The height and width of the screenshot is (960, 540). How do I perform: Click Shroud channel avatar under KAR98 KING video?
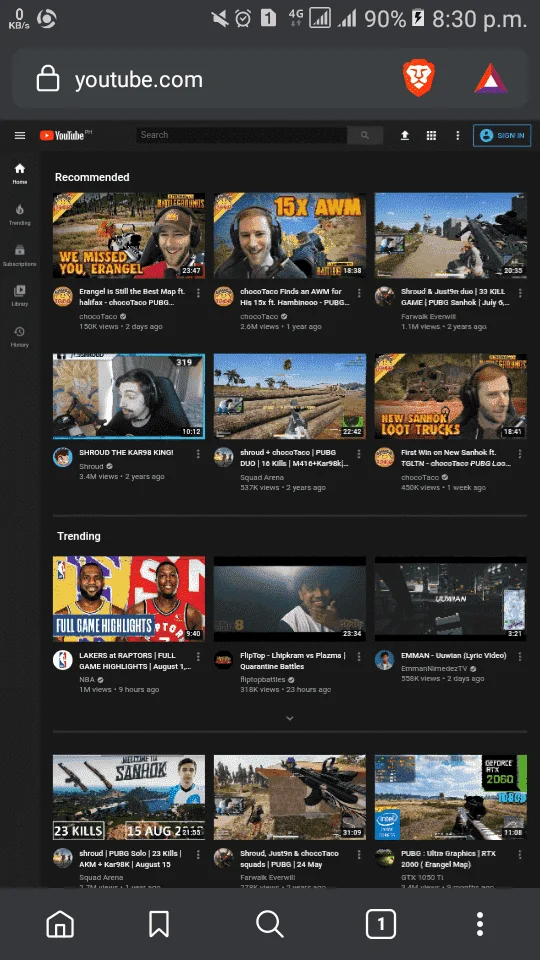(62, 457)
